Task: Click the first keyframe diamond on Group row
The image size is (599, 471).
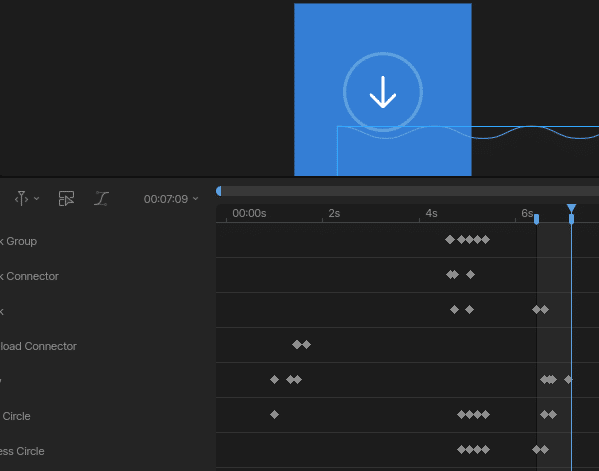Action: (450, 240)
